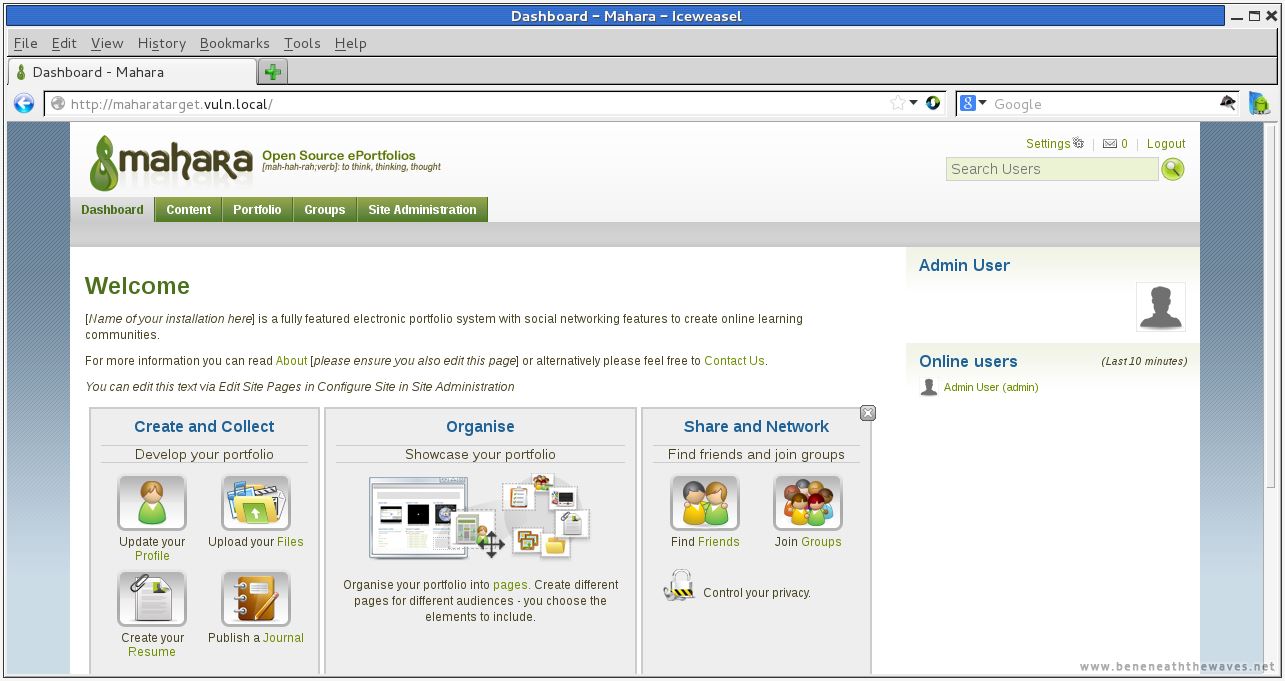Switch to the Groups tab

click(324, 210)
